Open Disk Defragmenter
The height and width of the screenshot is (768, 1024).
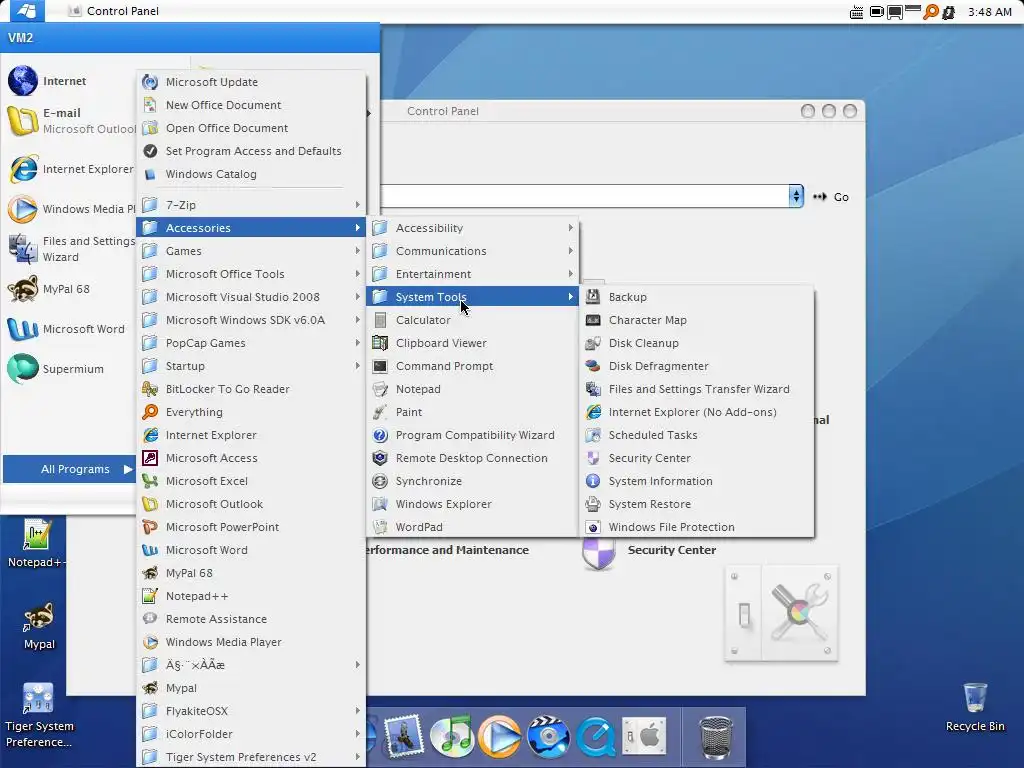(x=696, y=366)
